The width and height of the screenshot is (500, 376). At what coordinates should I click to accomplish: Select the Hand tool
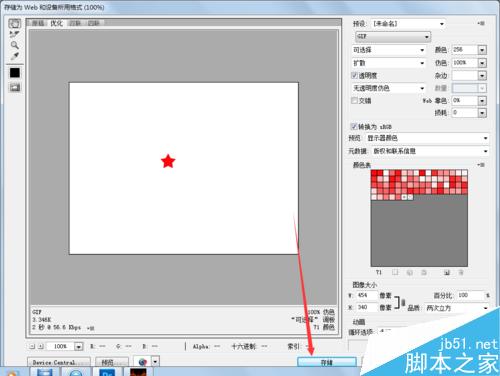(x=15, y=23)
